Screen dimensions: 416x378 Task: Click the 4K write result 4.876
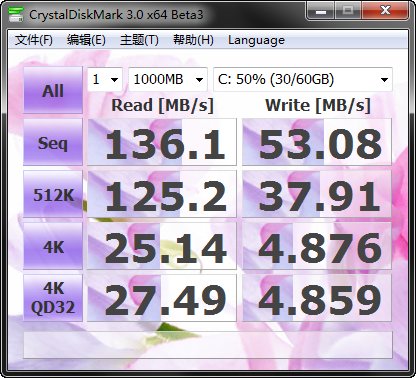[x=317, y=246]
